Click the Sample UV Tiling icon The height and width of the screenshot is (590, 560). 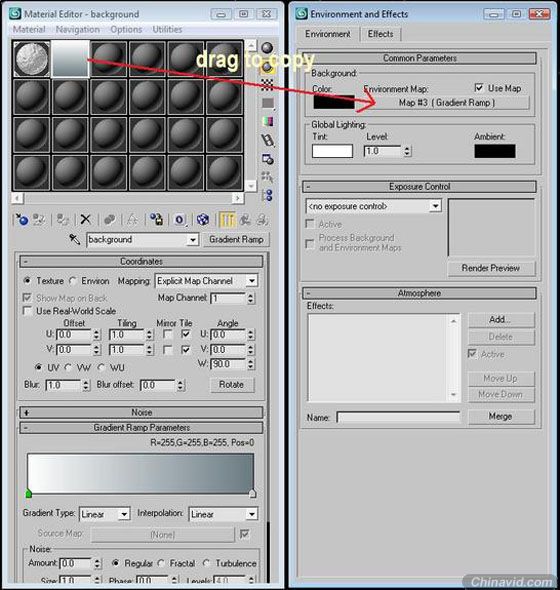268,103
